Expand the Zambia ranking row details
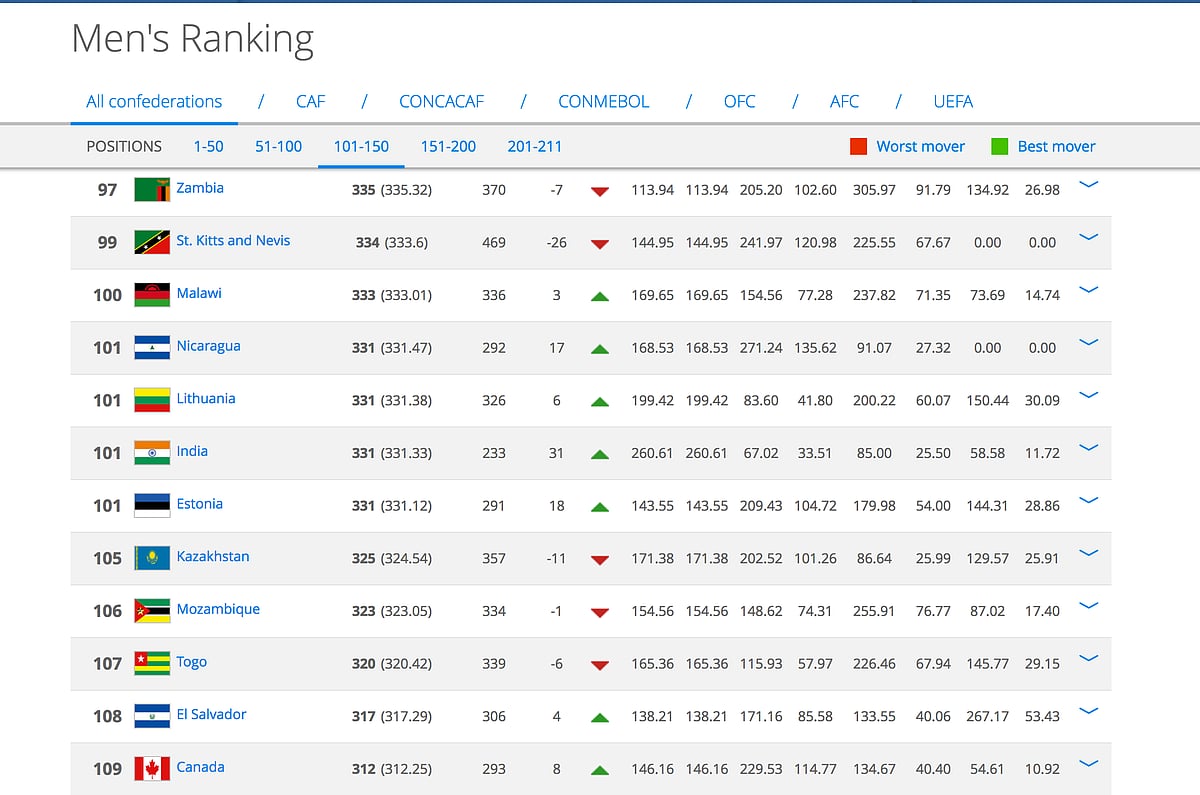This screenshot has width=1200, height=795. click(1088, 184)
